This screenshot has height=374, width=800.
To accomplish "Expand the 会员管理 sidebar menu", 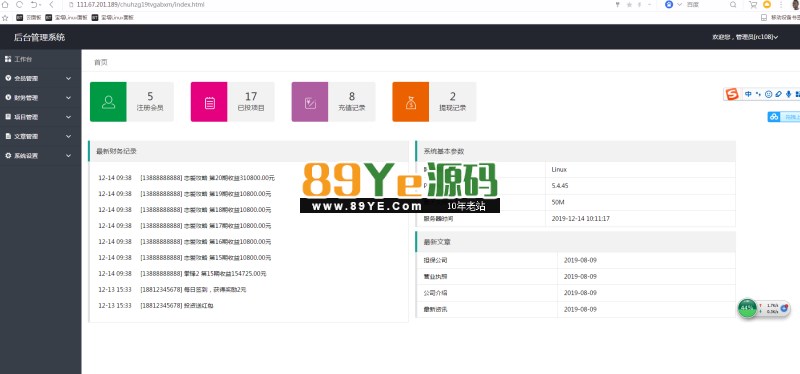I will (x=41, y=79).
